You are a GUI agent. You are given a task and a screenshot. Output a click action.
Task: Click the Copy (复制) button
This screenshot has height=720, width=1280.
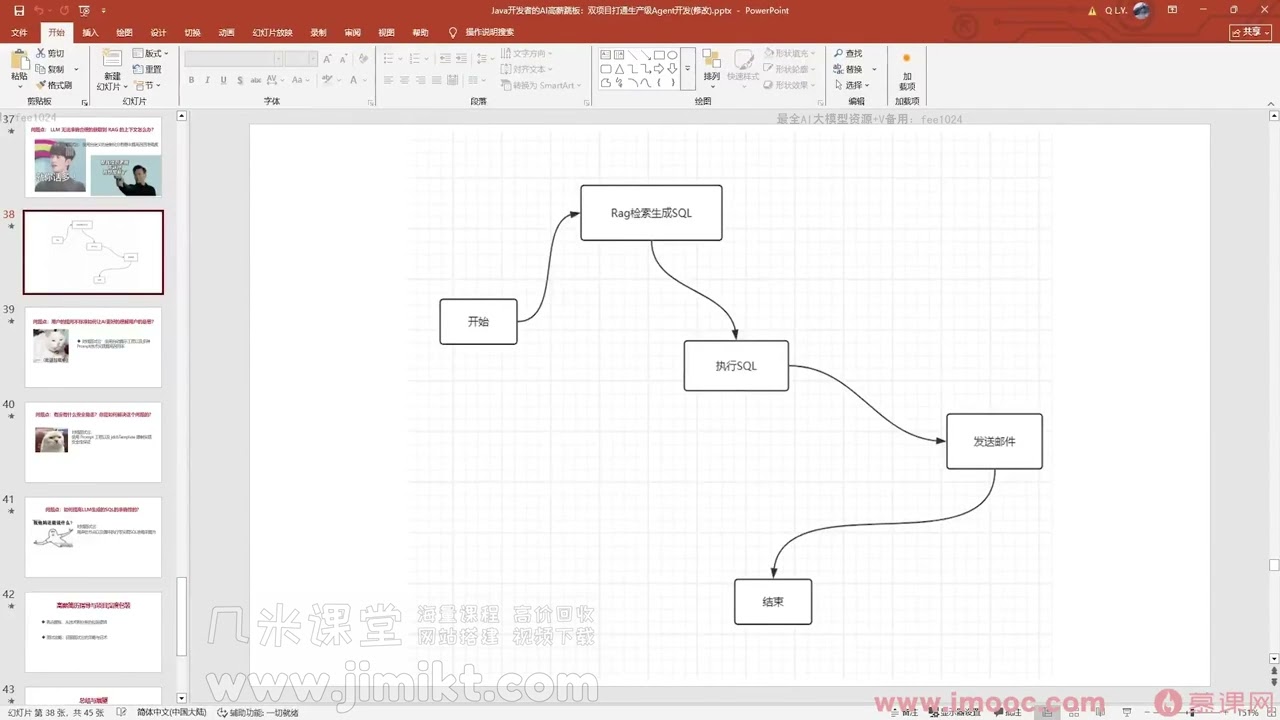(49, 69)
